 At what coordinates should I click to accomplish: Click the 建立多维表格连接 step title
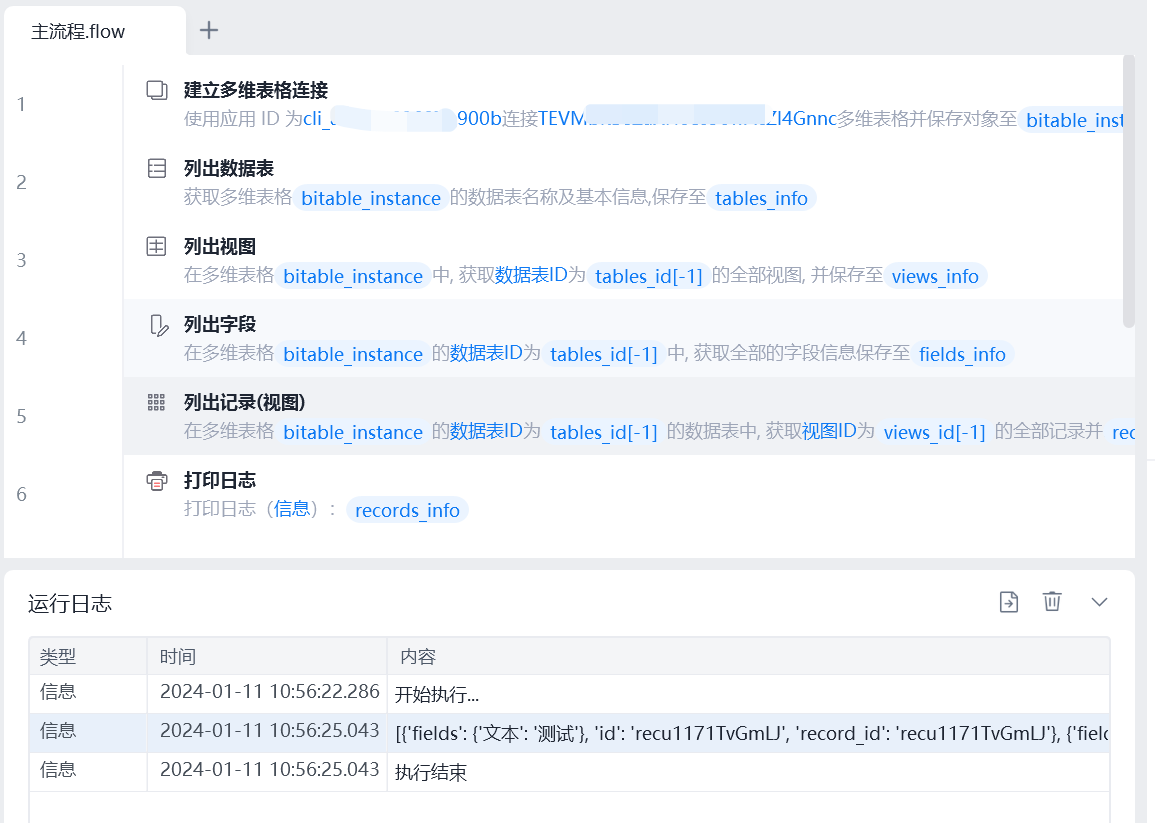pos(256,91)
